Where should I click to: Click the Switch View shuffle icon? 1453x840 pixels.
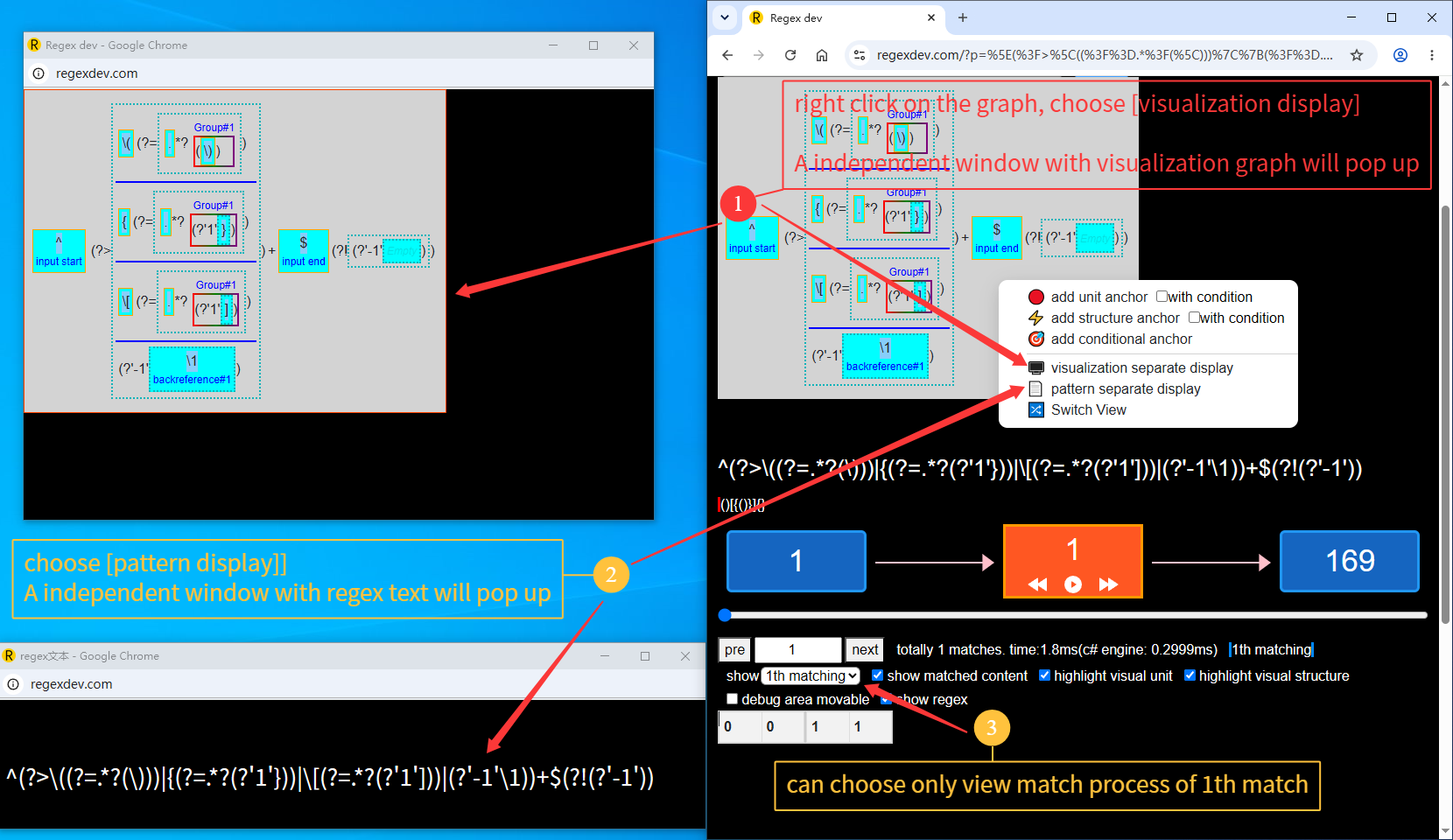1036,410
